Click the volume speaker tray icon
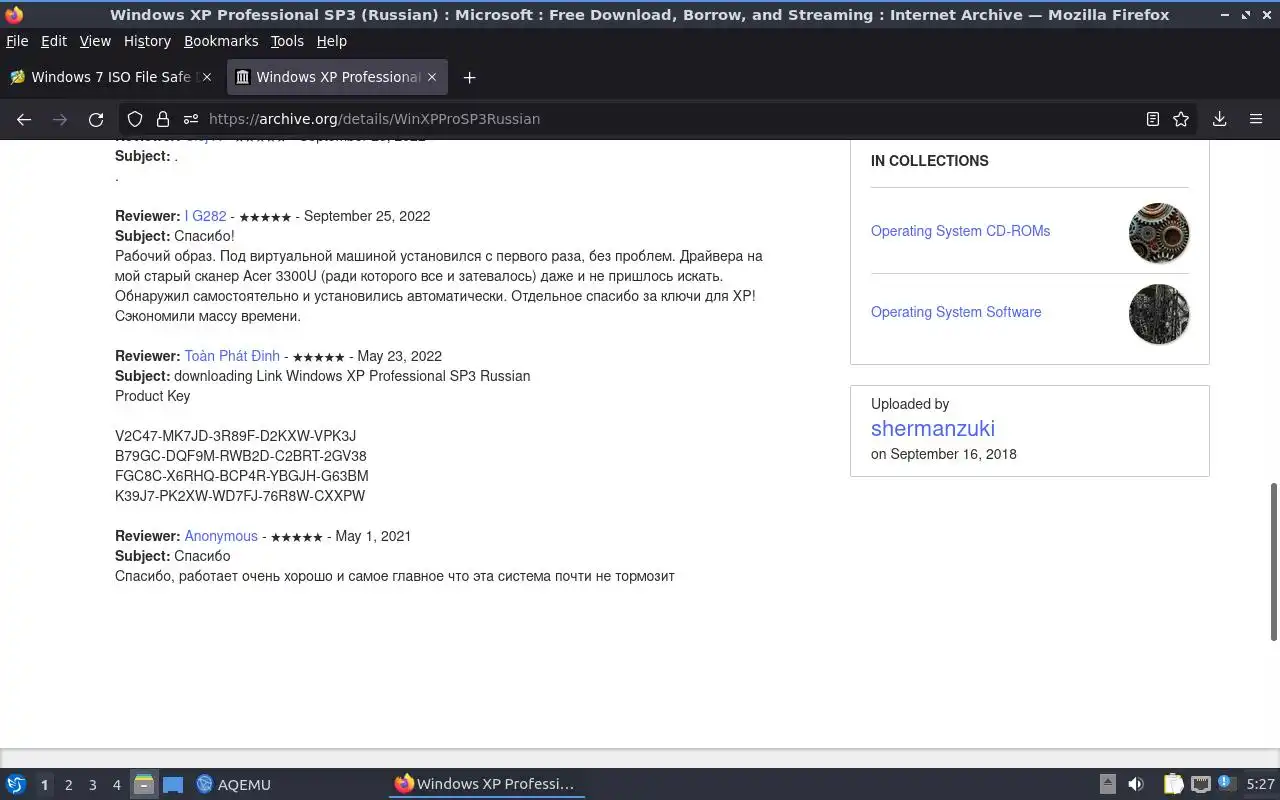The image size is (1280, 800). point(1136,784)
